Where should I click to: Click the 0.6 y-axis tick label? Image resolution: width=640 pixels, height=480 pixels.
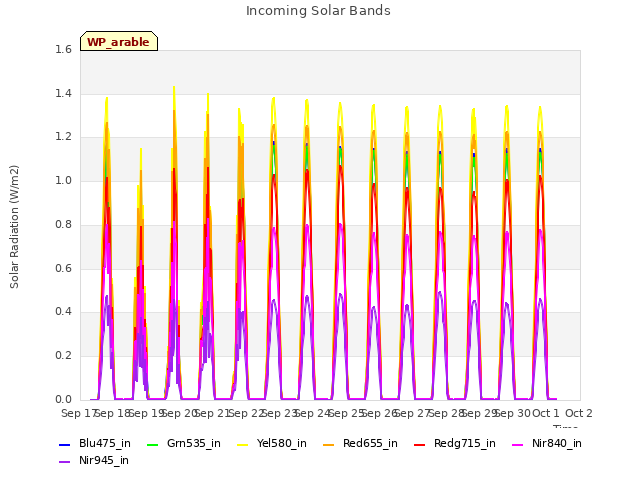[x=63, y=268]
